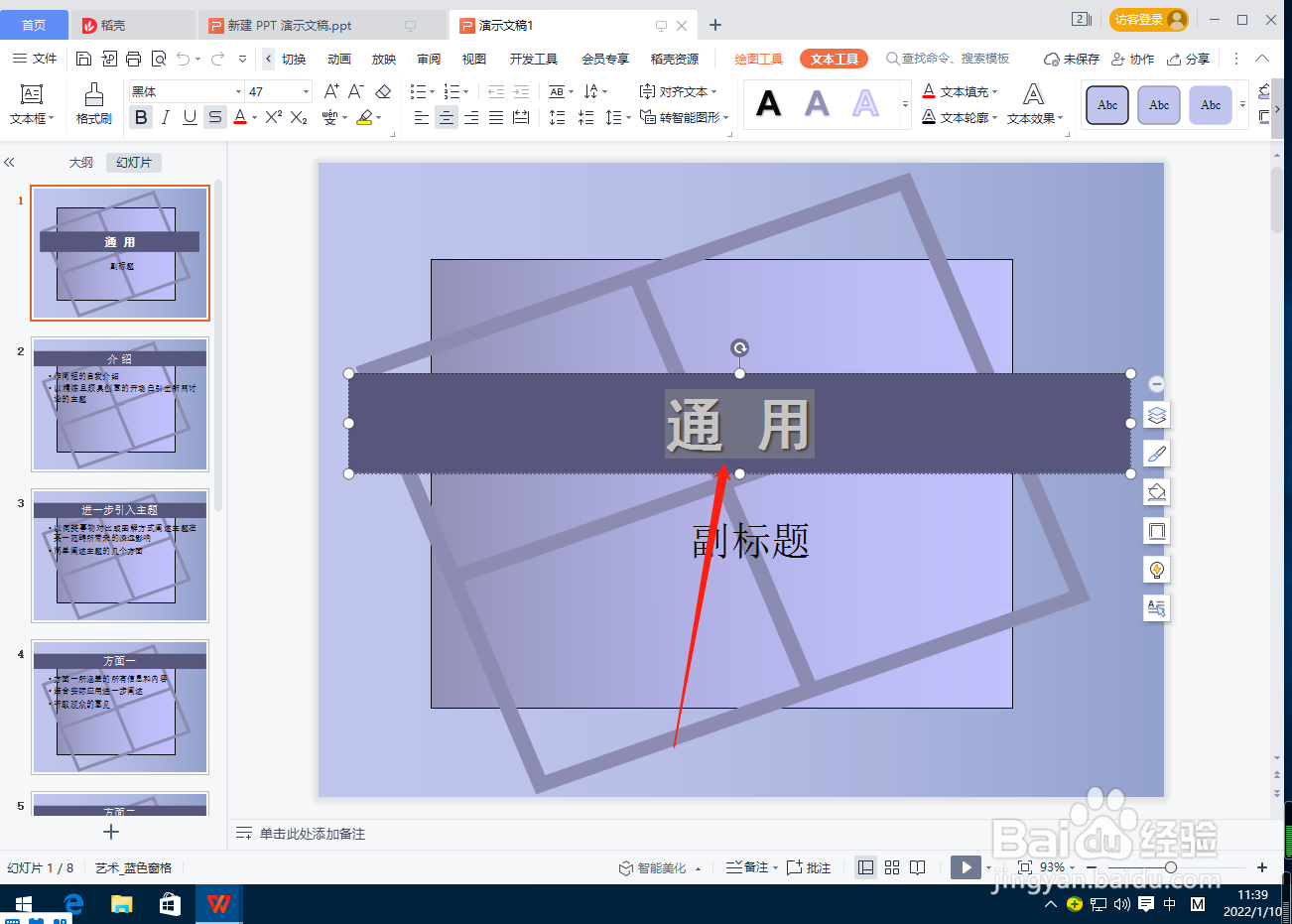This screenshot has height=924, width=1292.
Task: Open text outline (文本轮廓) dropdown
Action: click(x=960, y=117)
